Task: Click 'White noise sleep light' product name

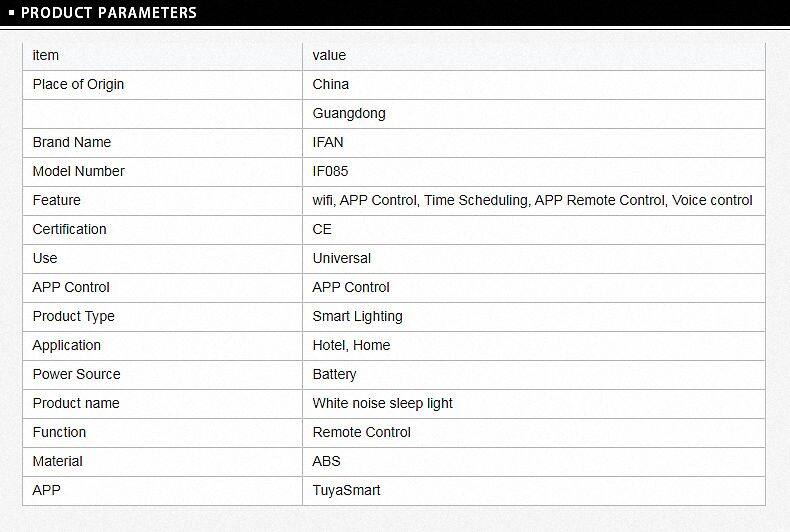Action: pos(382,403)
